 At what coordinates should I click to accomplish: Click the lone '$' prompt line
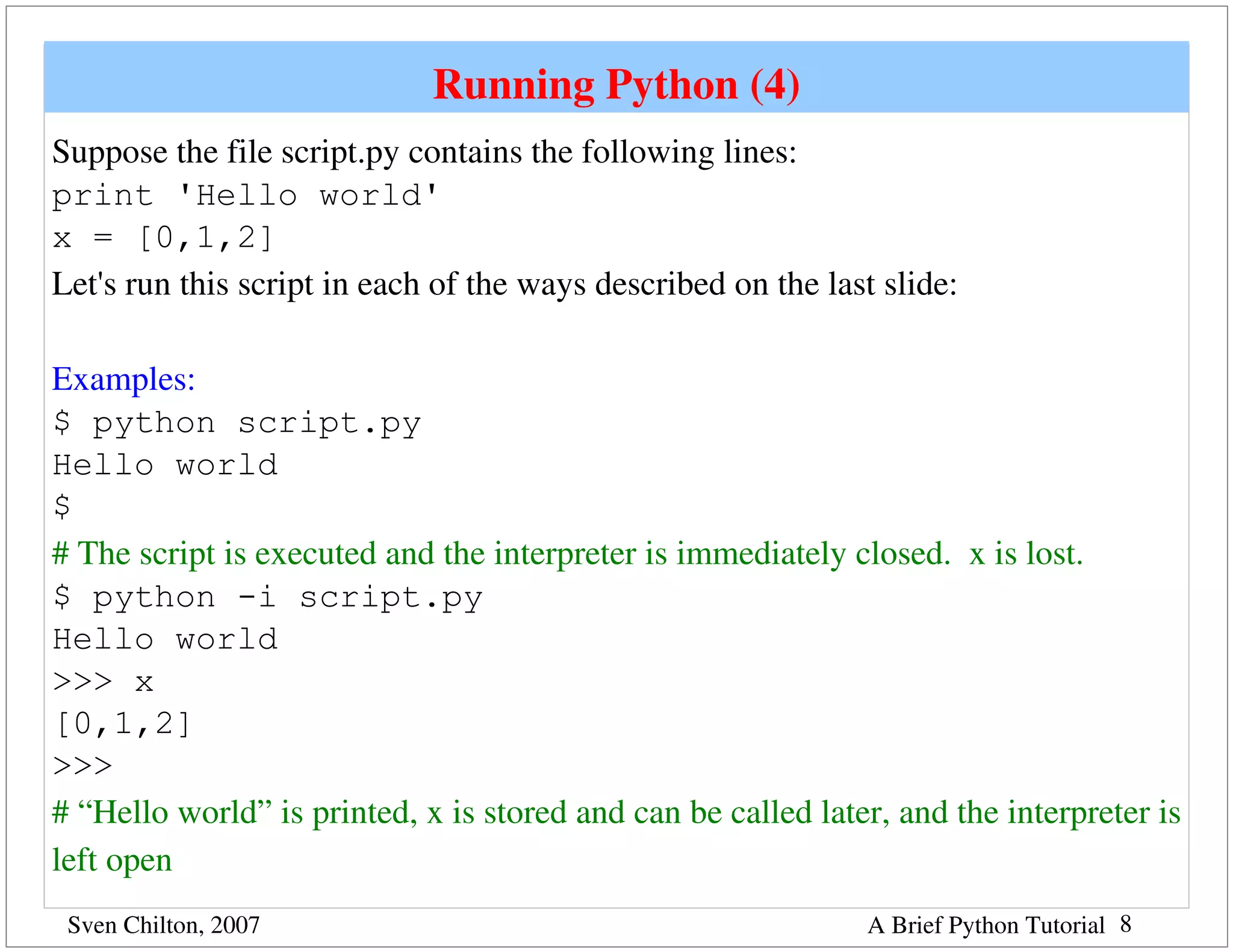(x=61, y=506)
